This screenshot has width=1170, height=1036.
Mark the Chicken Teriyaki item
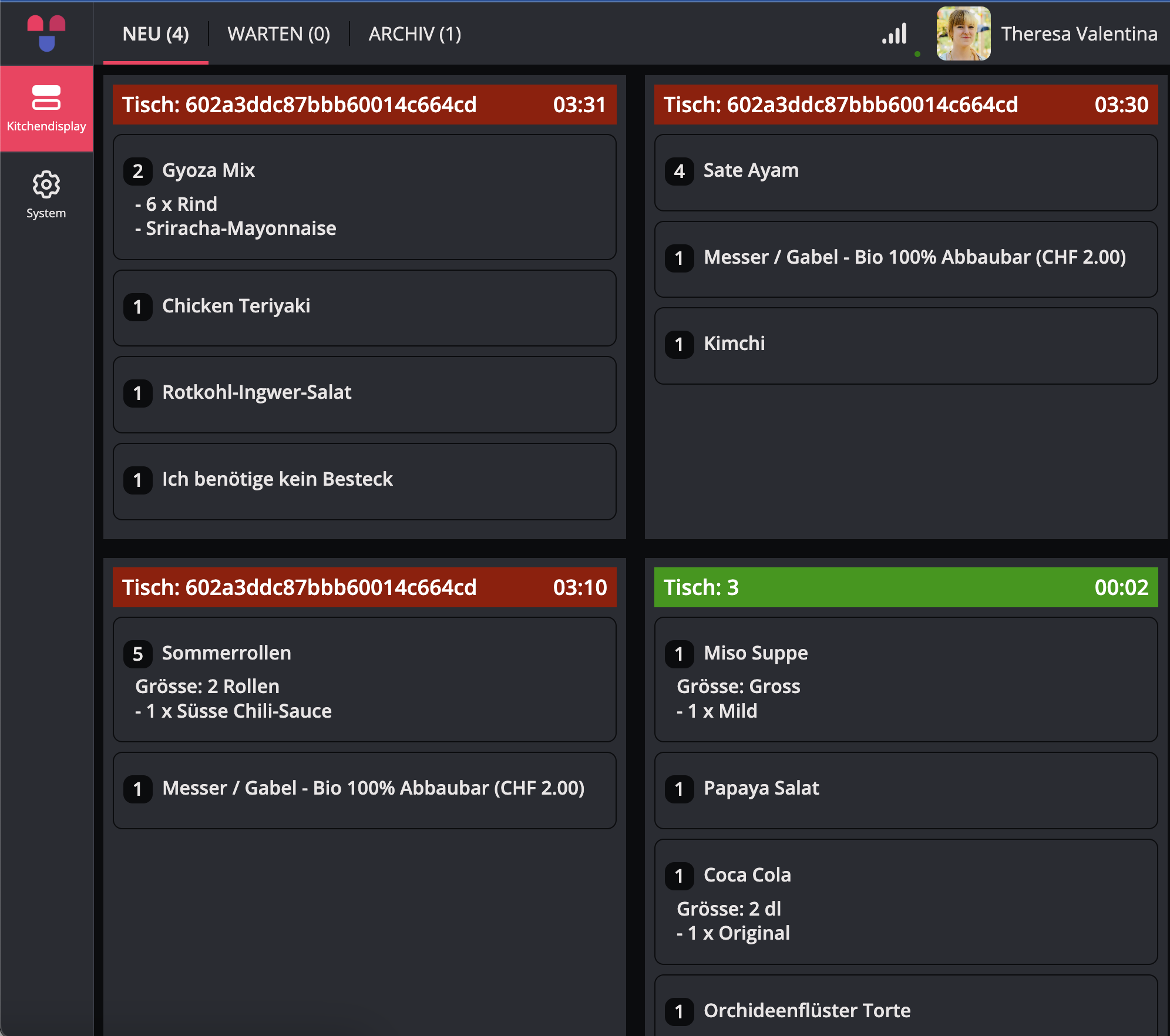[x=365, y=308]
